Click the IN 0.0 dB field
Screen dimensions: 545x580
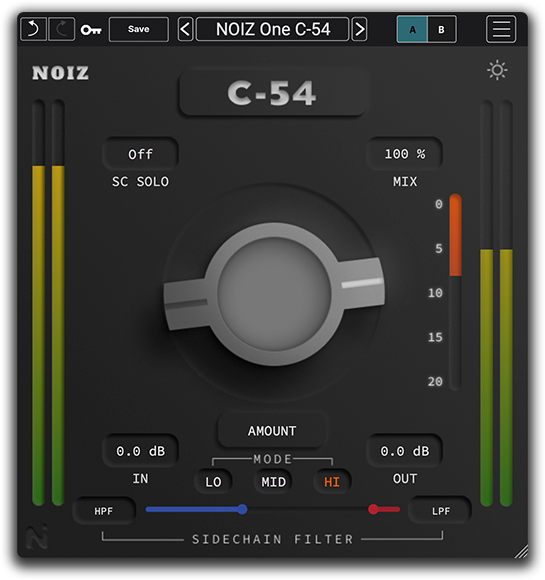[x=141, y=451]
